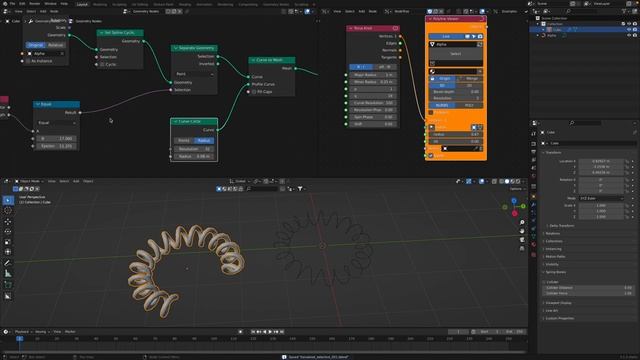The height and width of the screenshot is (360, 640).
Task: Switch viewport to wireframe shading
Action: click(502, 181)
